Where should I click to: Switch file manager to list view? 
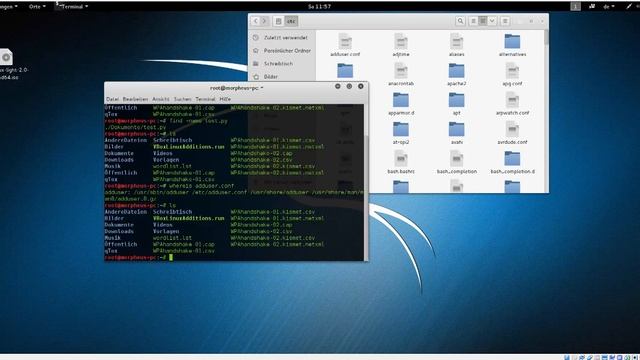[x=473, y=21]
